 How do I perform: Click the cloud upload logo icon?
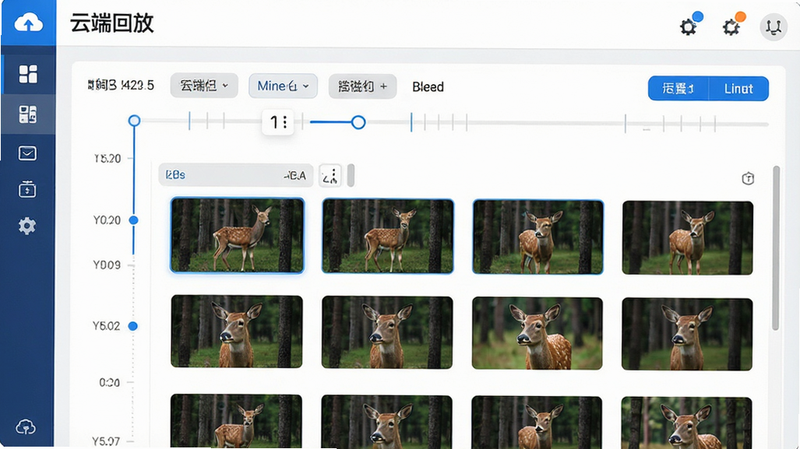tap(28, 23)
